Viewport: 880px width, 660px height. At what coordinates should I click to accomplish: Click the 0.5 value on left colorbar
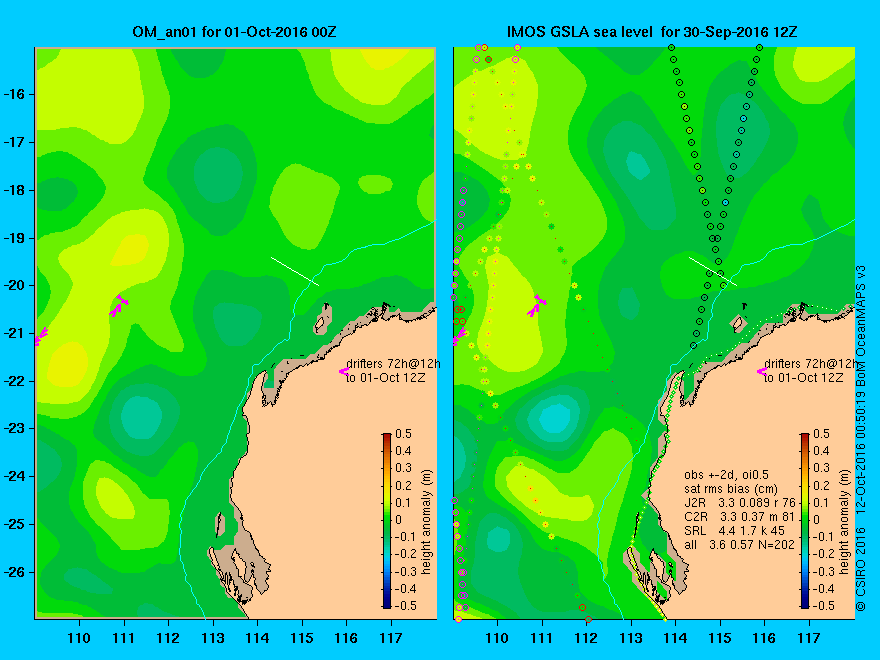point(403,434)
